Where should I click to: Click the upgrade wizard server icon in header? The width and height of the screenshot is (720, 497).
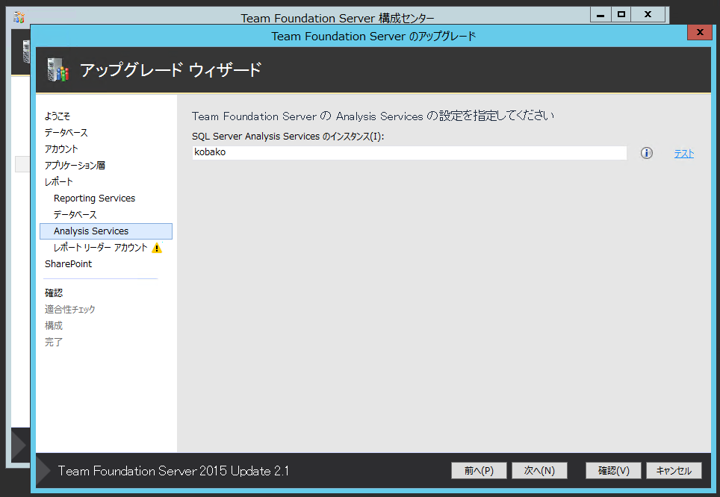(58, 70)
